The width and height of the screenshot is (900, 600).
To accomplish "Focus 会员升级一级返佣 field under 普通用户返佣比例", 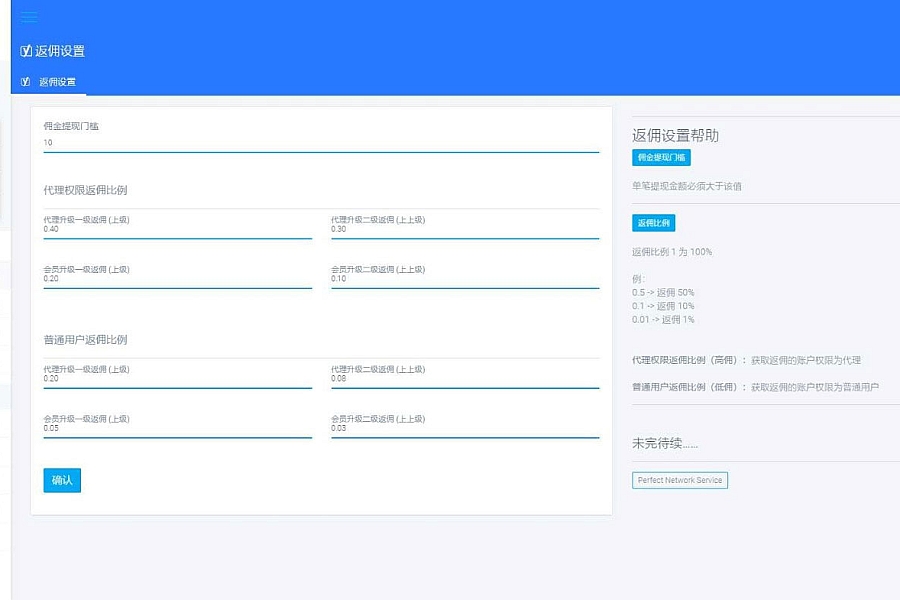I will click(177, 429).
